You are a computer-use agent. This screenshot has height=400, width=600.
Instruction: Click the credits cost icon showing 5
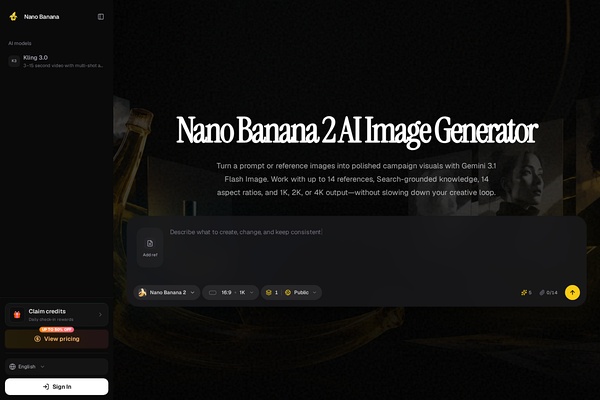tap(526, 292)
